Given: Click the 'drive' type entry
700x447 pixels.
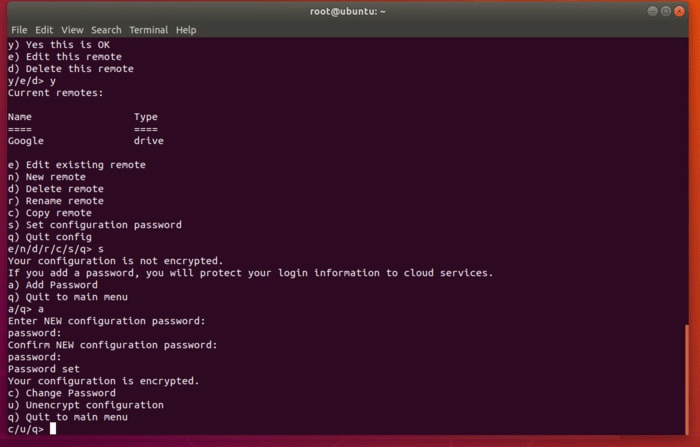Looking at the screenshot, I should pyautogui.click(x=149, y=141).
